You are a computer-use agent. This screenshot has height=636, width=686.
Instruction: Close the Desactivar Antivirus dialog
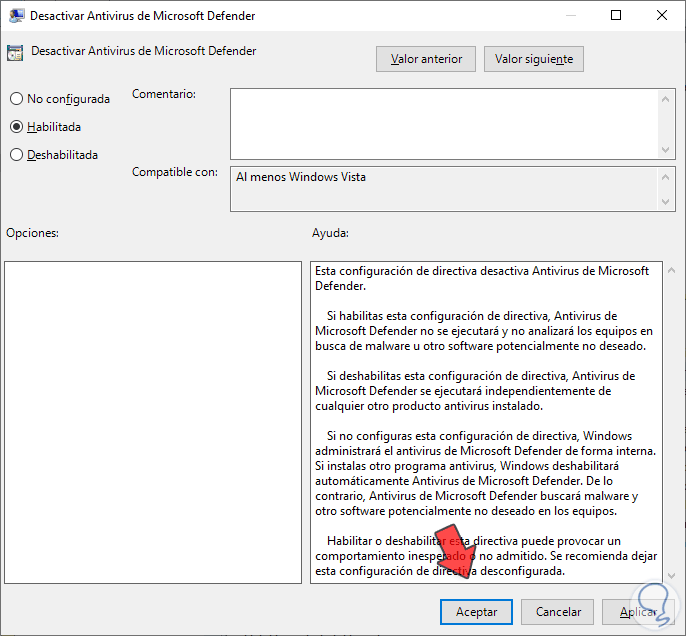[662, 16]
